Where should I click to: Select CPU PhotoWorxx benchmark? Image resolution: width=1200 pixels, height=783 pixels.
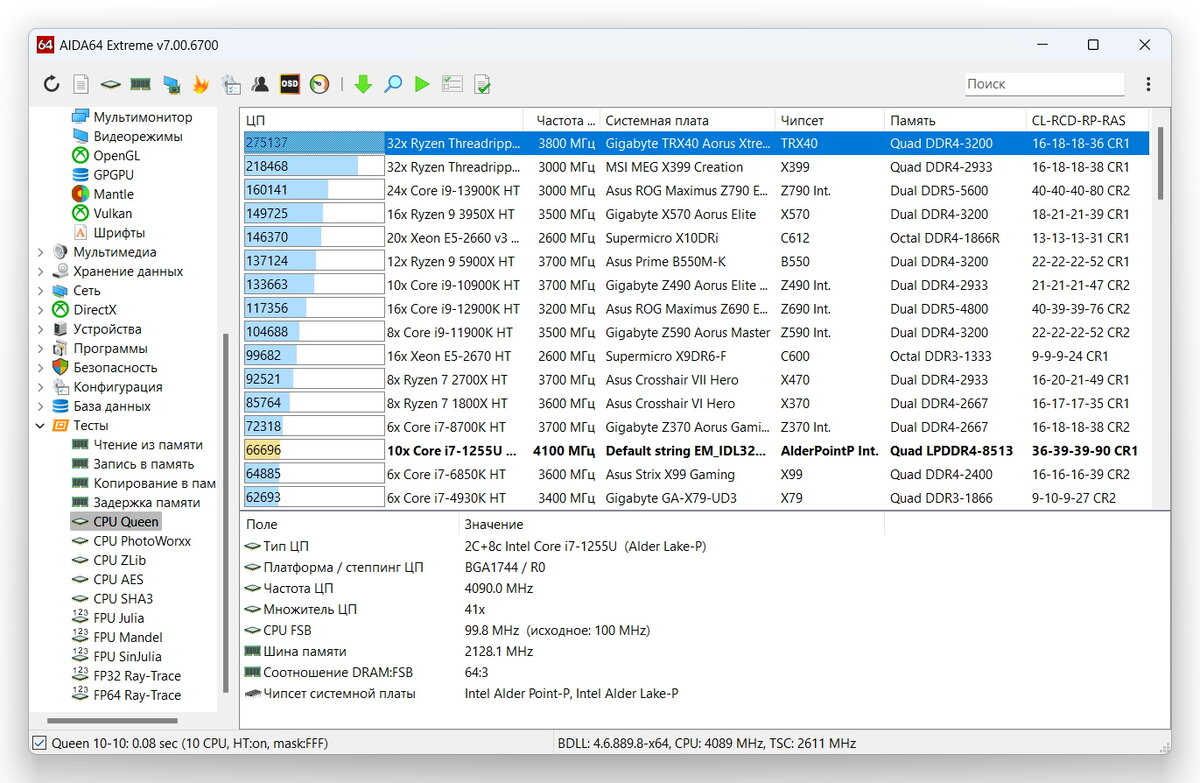(x=142, y=541)
